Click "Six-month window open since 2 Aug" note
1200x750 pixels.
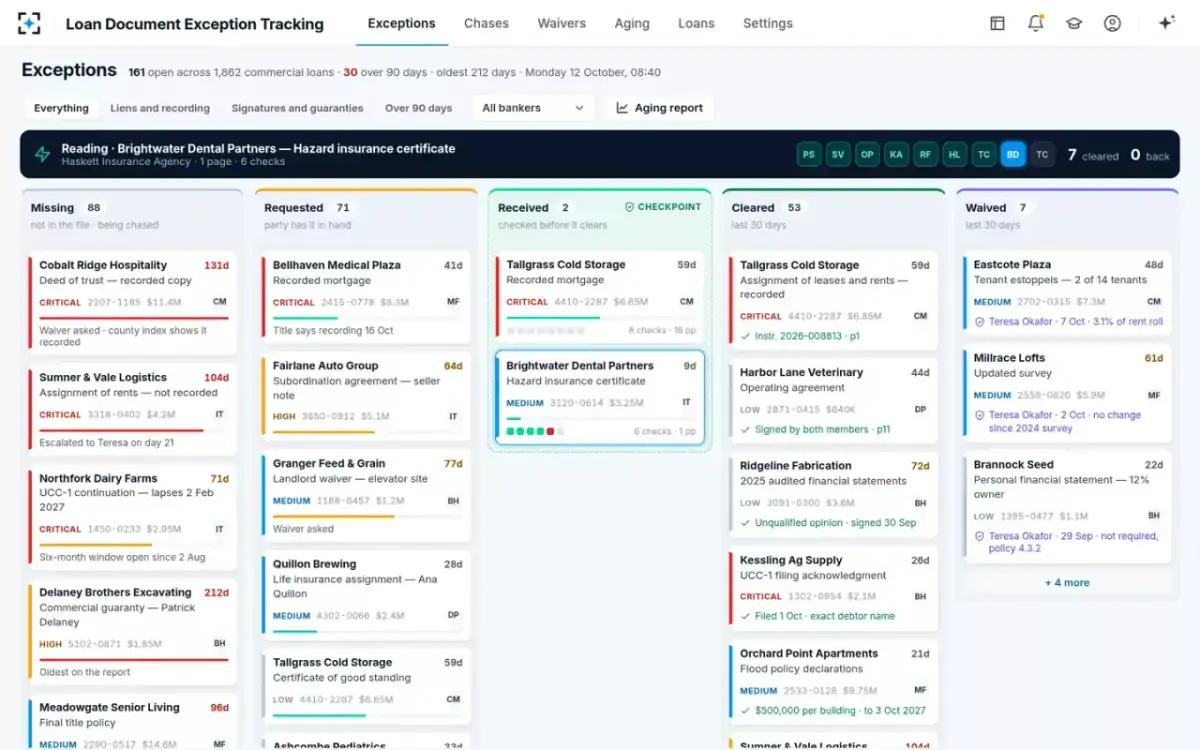click(122, 557)
